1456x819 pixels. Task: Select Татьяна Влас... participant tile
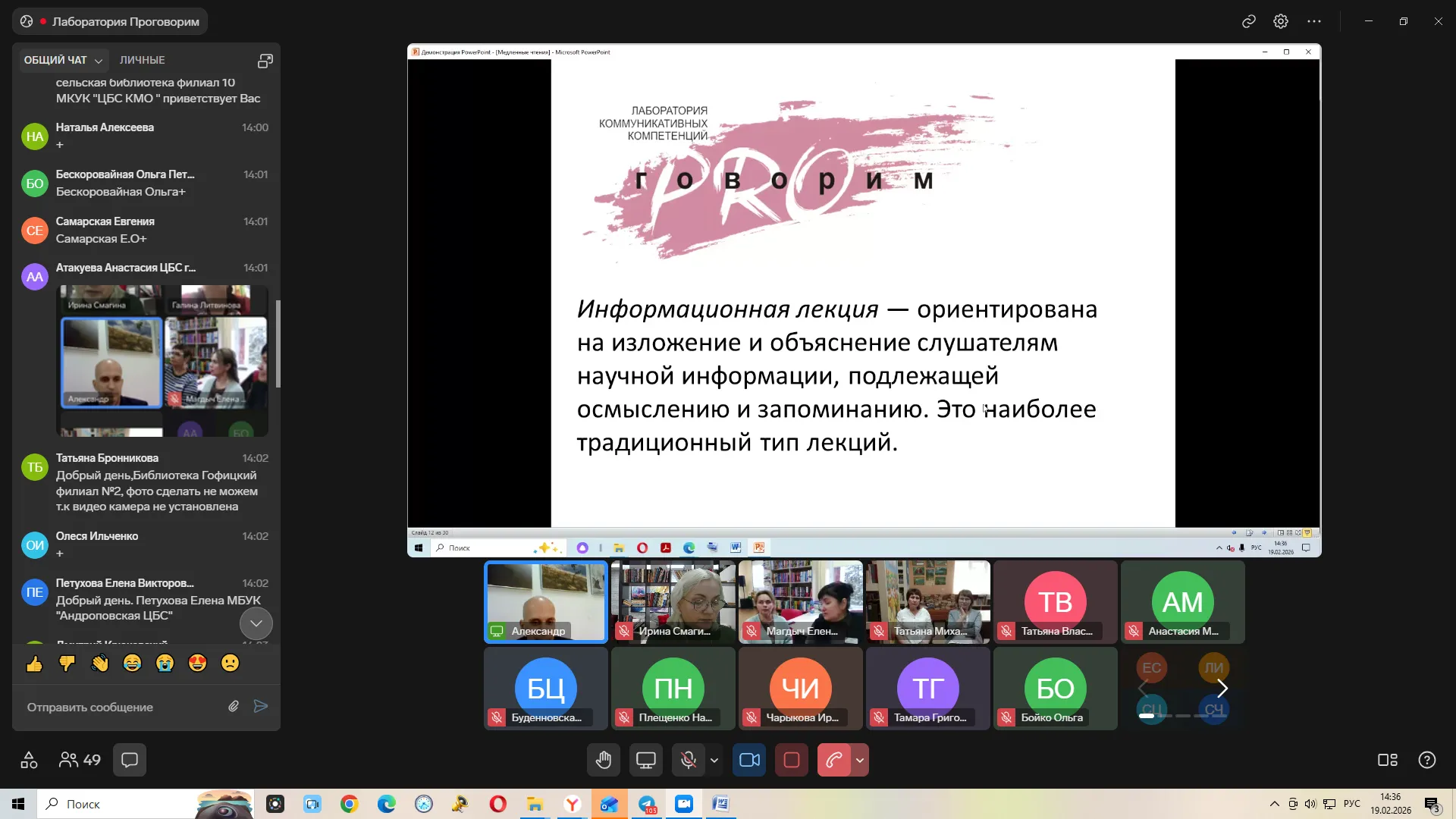pos(1056,602)
